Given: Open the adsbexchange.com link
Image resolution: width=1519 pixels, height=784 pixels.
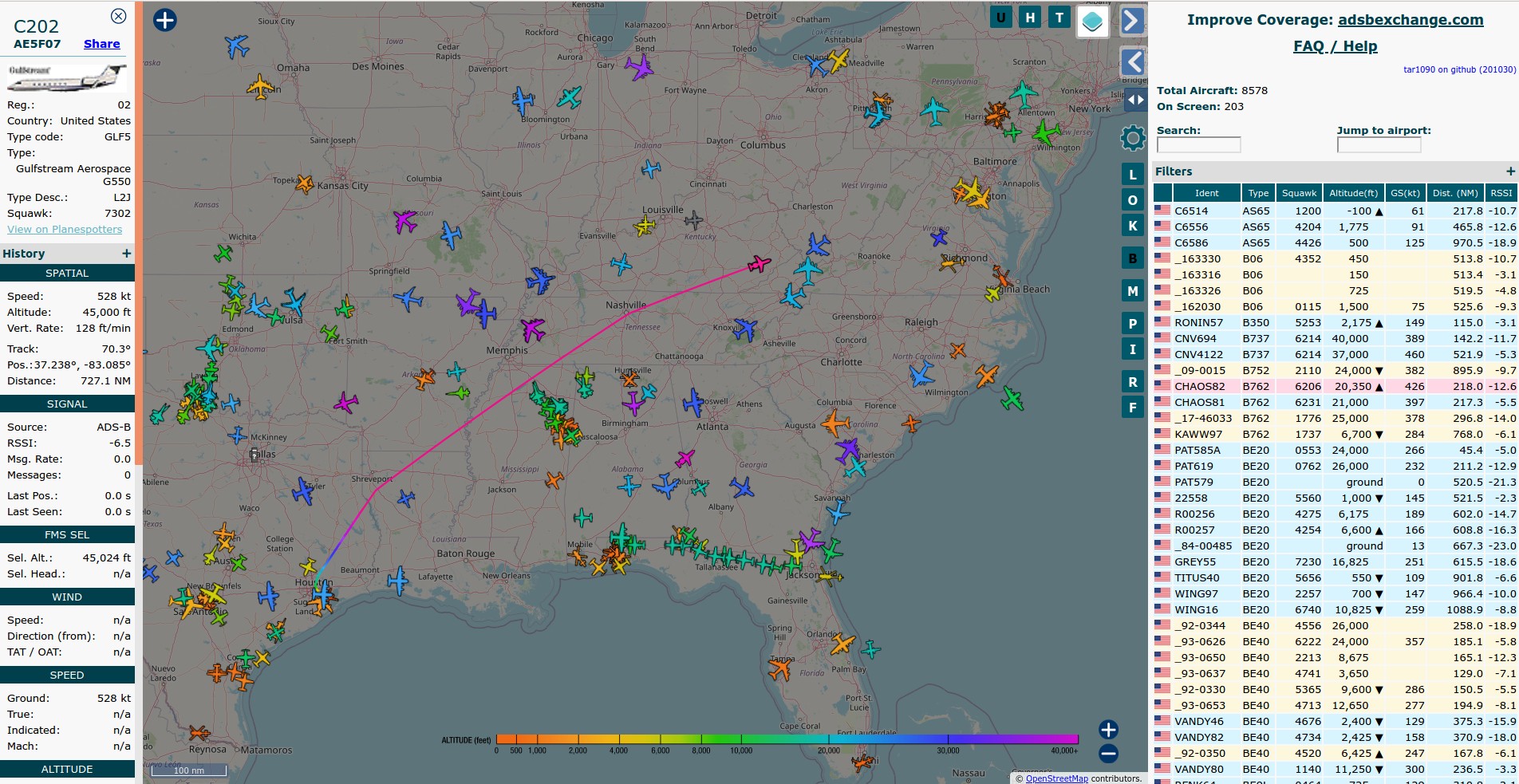Looking at the screenshot, I should [x=1410, y=20].
